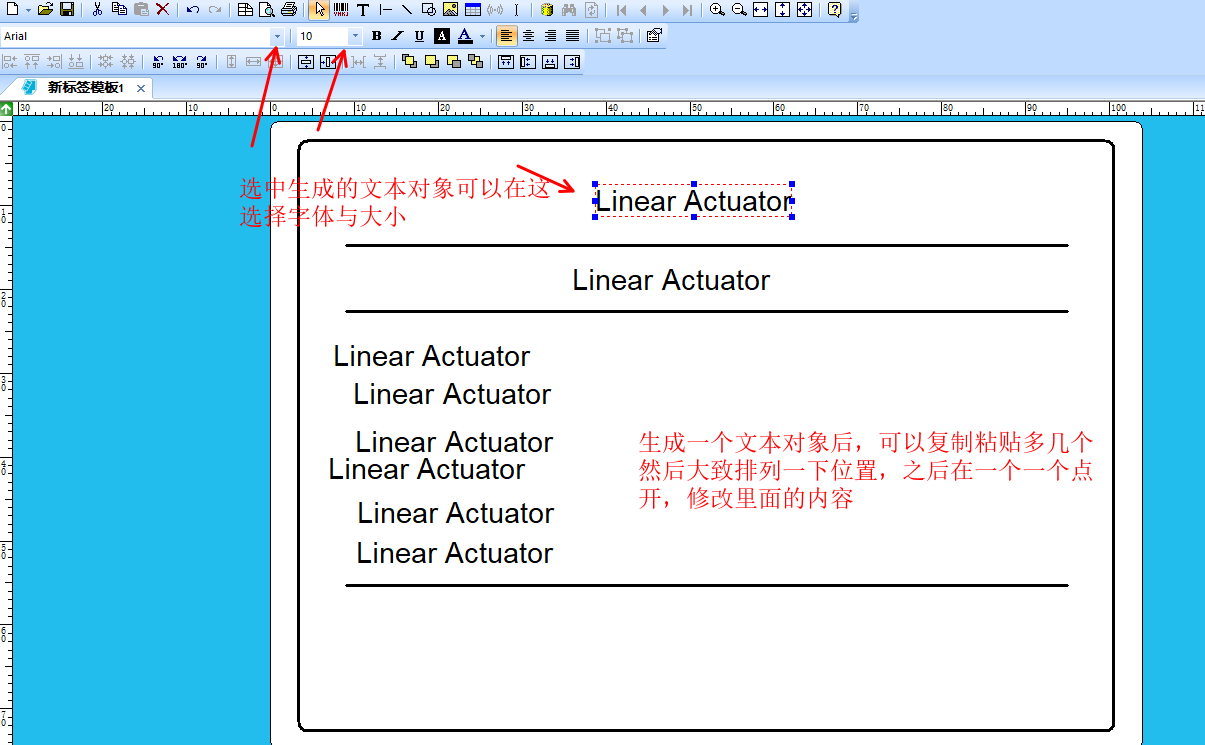The image size is (1205, 745).
Task: Toggle Underline formatting
Action: coord(419,36)
